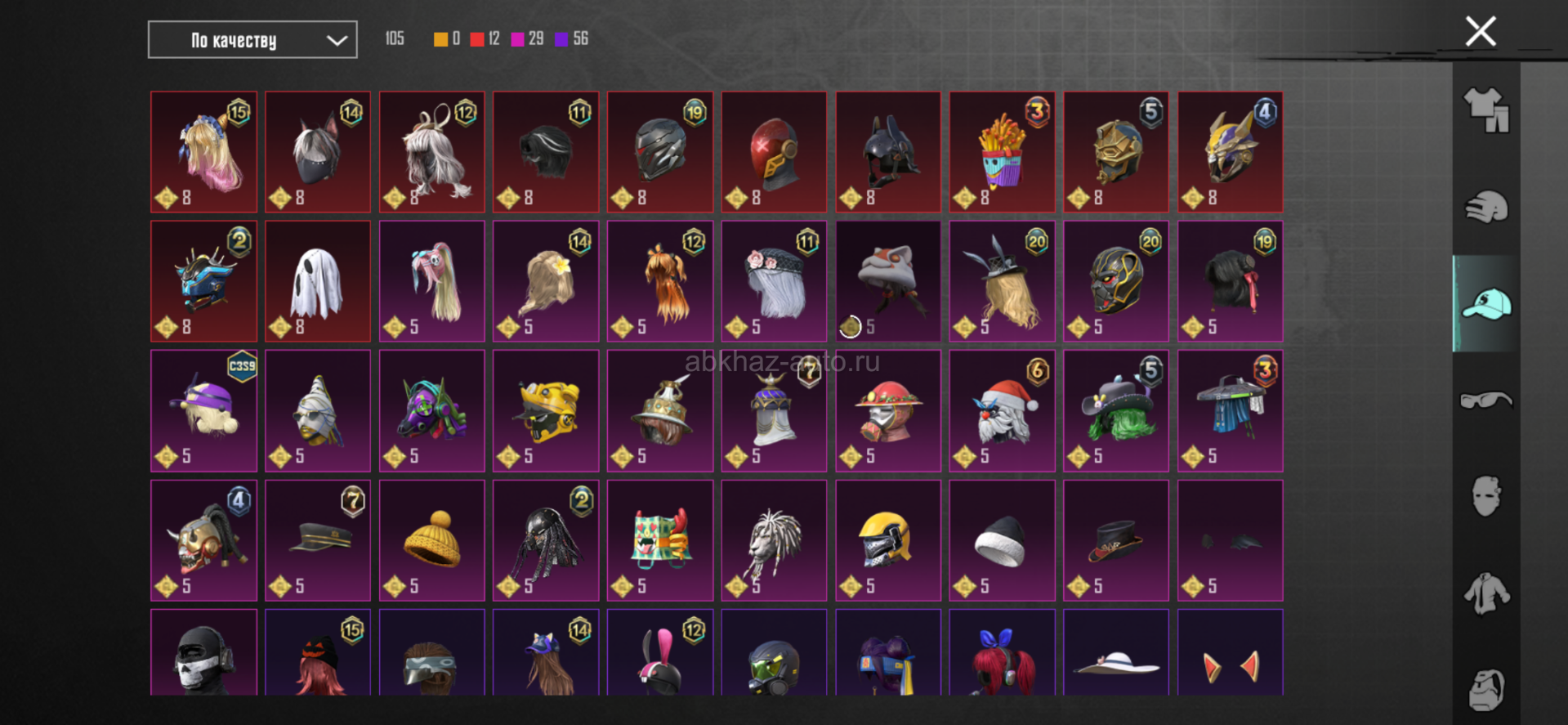Click the pink quality filter showing 29
This screenshot has height=725, width=1568.
[x=527, y=39]
